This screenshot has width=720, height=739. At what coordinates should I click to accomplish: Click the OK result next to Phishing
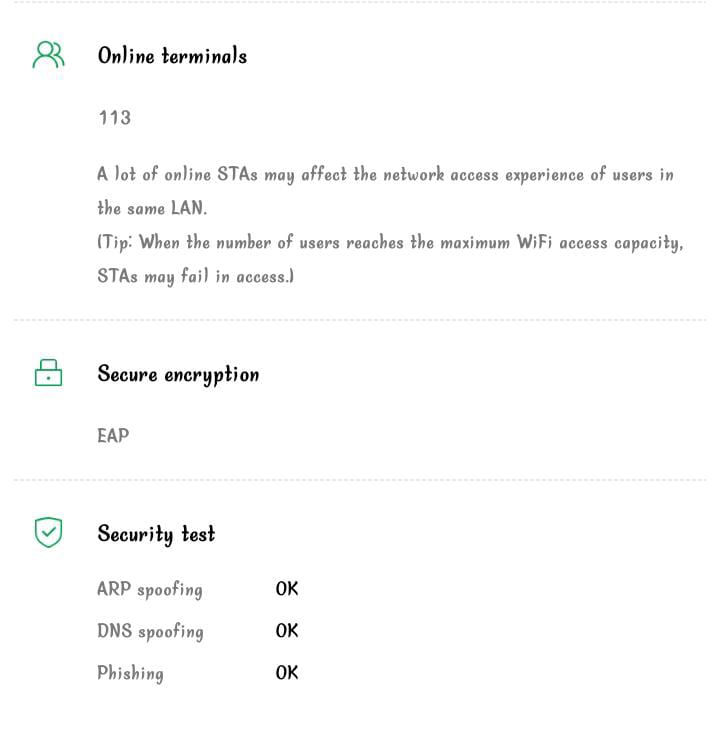(x=287, y=673)
